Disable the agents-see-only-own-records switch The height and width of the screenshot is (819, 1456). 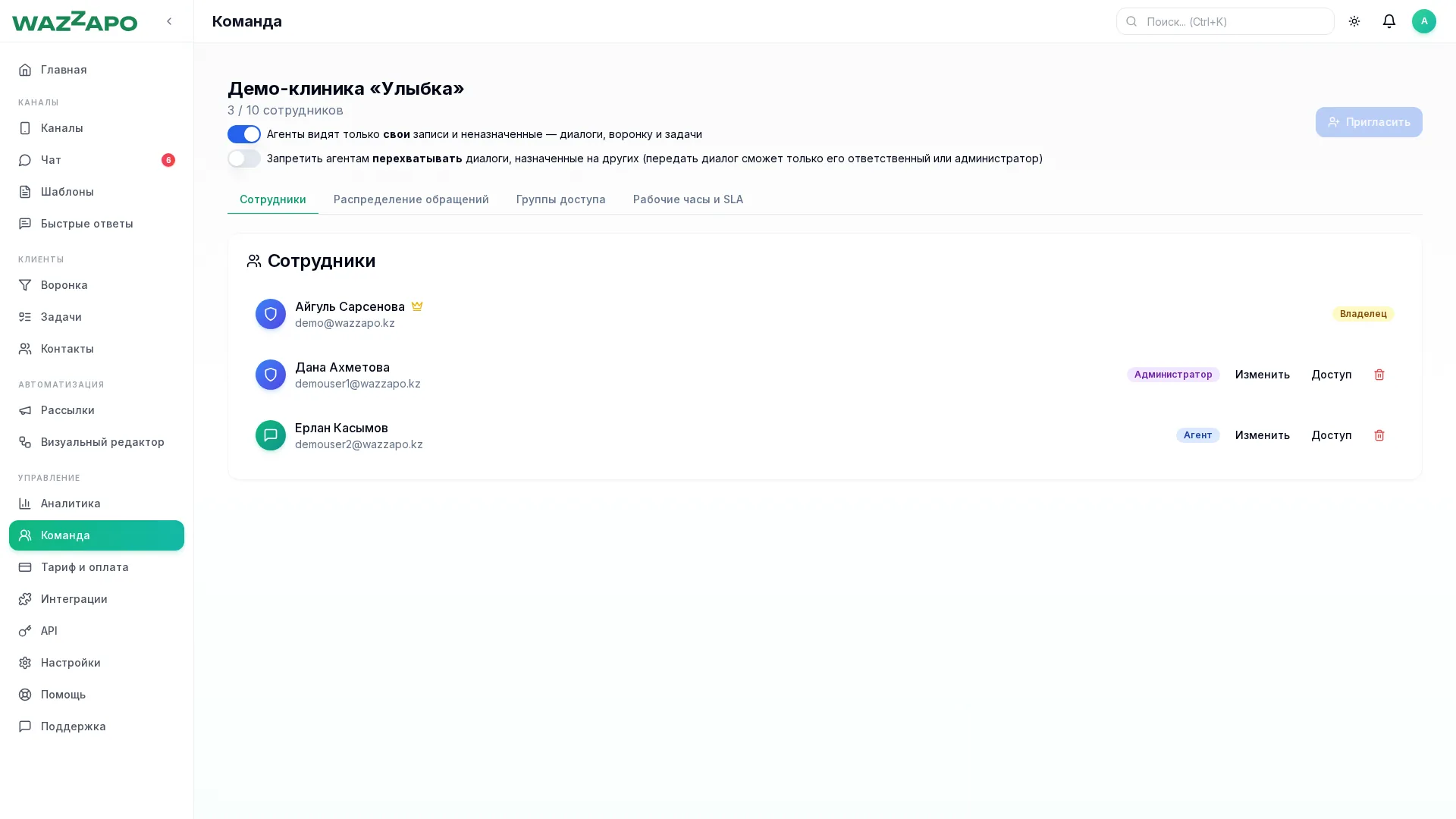point(244,134)
